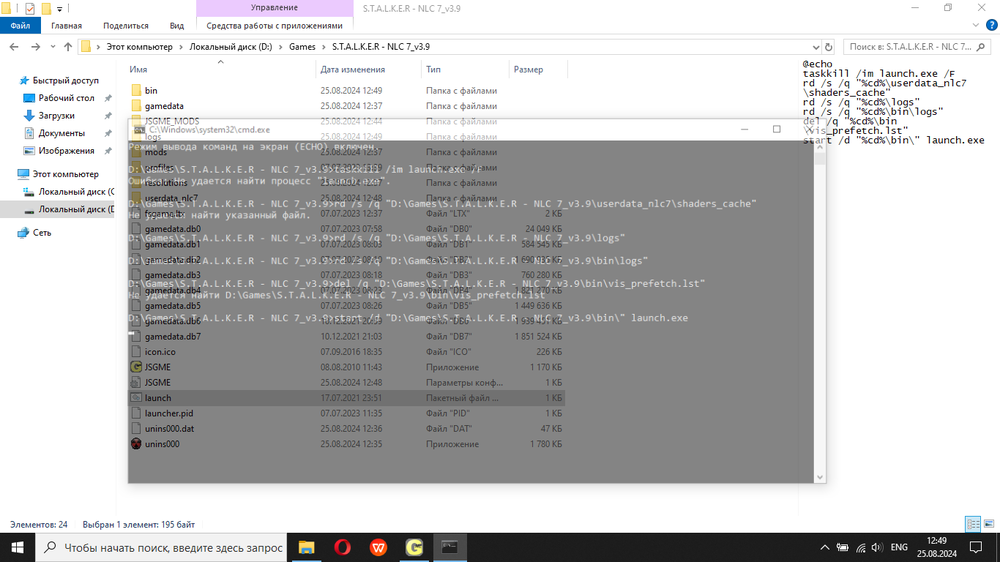This screenshot has height=562, width=1000.
Task: Go back with the Back arrow
Action: click(14, 47)
